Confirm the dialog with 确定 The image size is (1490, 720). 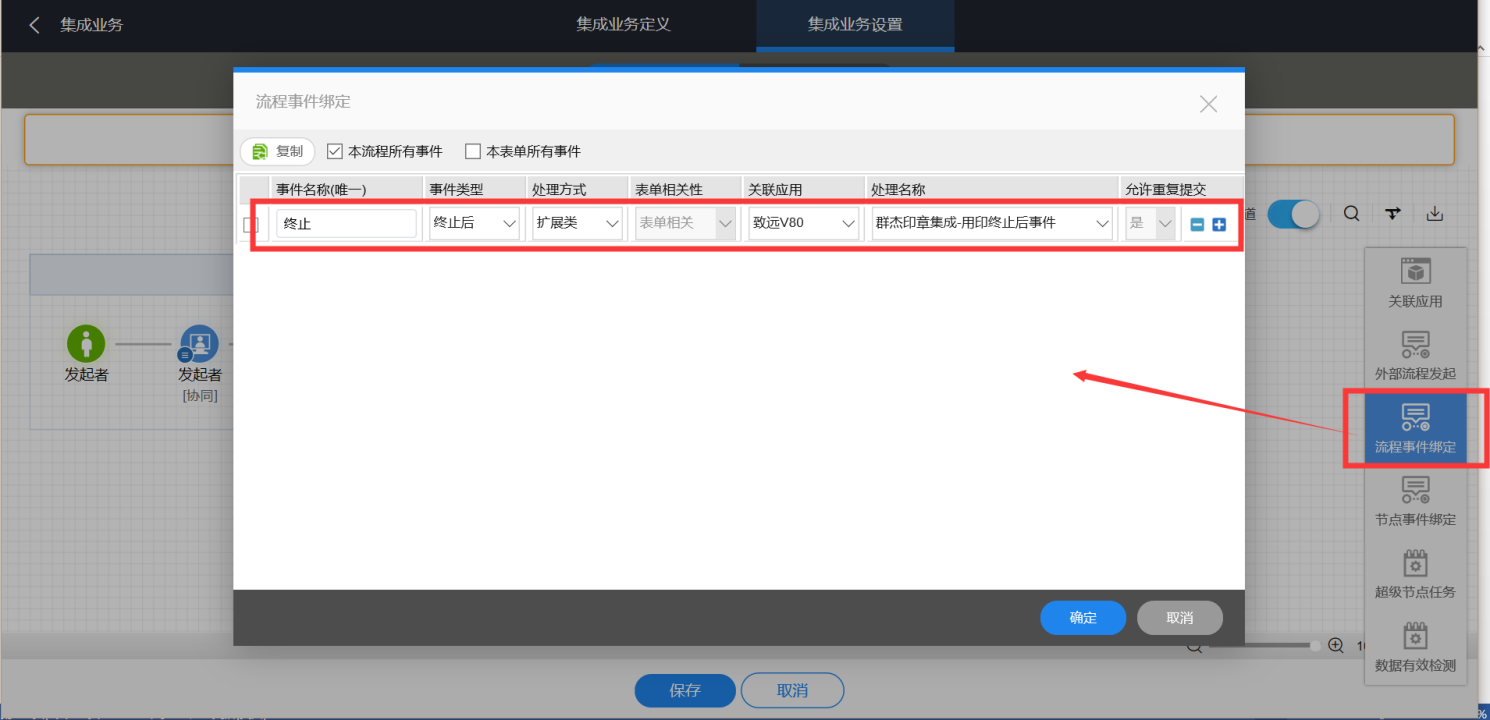coord(1083,618)
